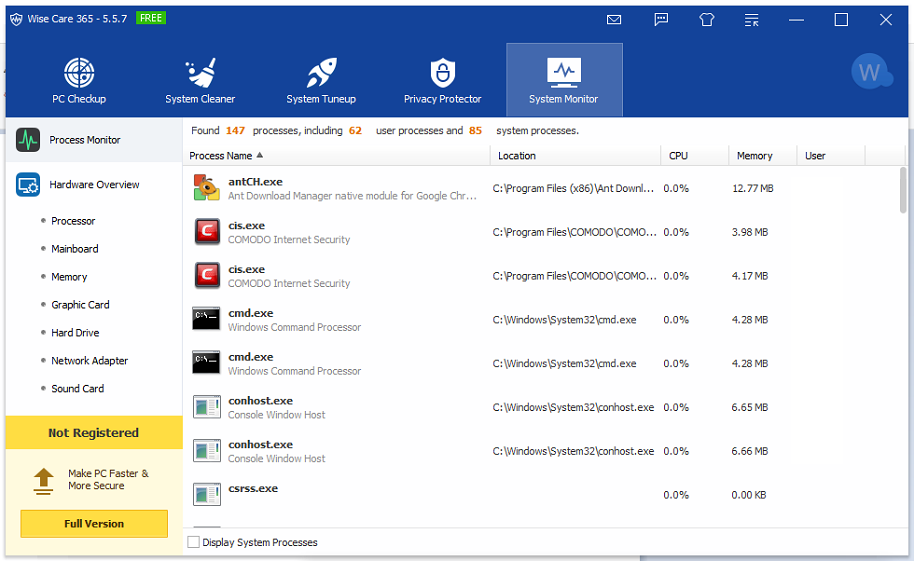Click the PC Checkup radar icon
Image resolution: width=914 pixels, height=561 pixels.
pos(79,73)
